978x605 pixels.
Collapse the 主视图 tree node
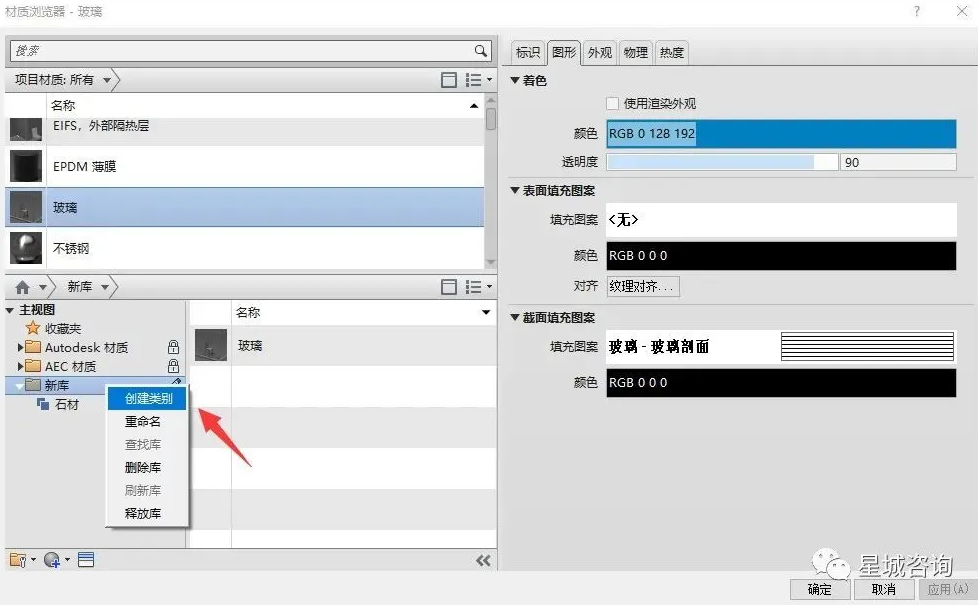pos(10,310)
